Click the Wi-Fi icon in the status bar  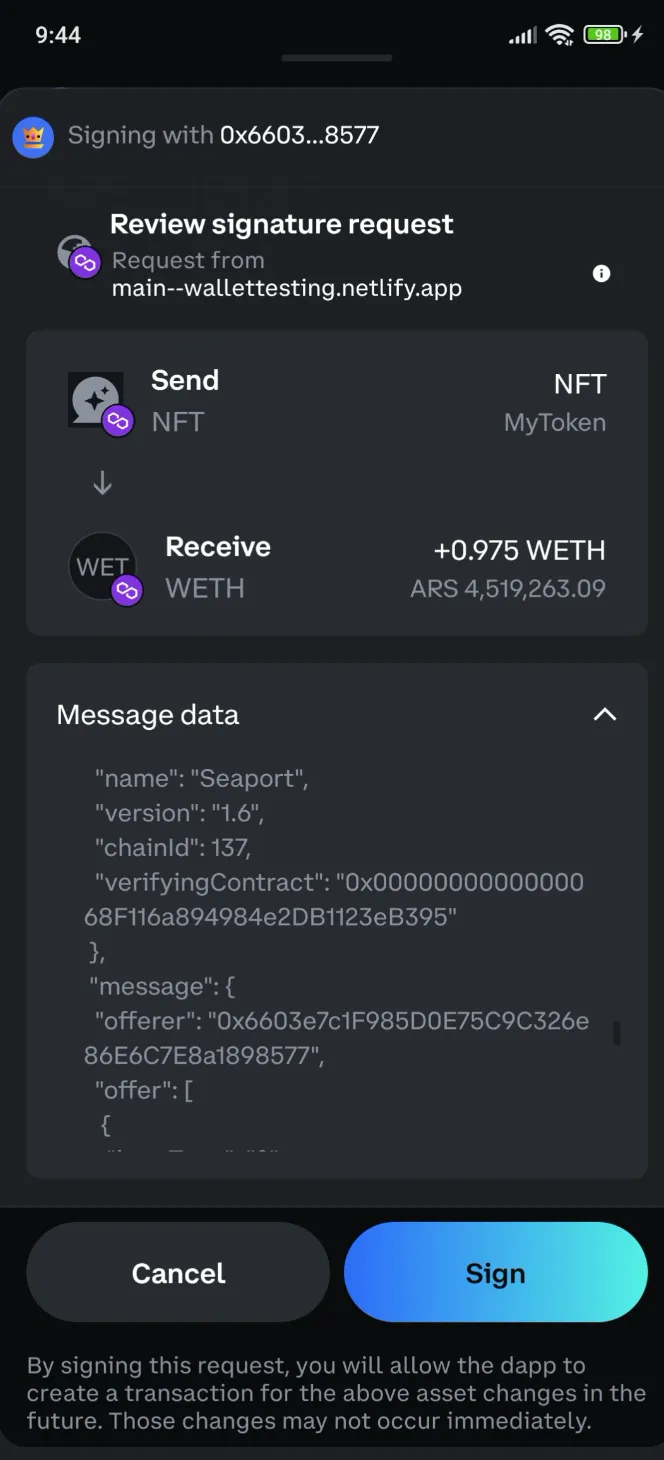click(559, 34)
